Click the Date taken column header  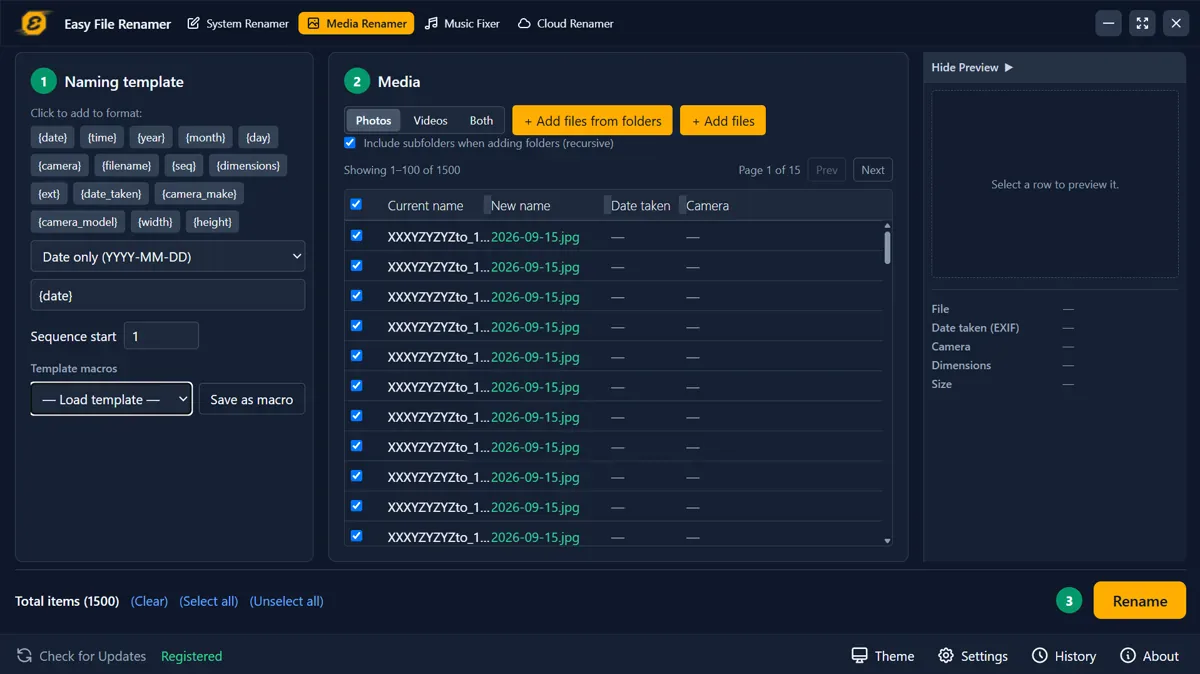(x=641, y=206)
